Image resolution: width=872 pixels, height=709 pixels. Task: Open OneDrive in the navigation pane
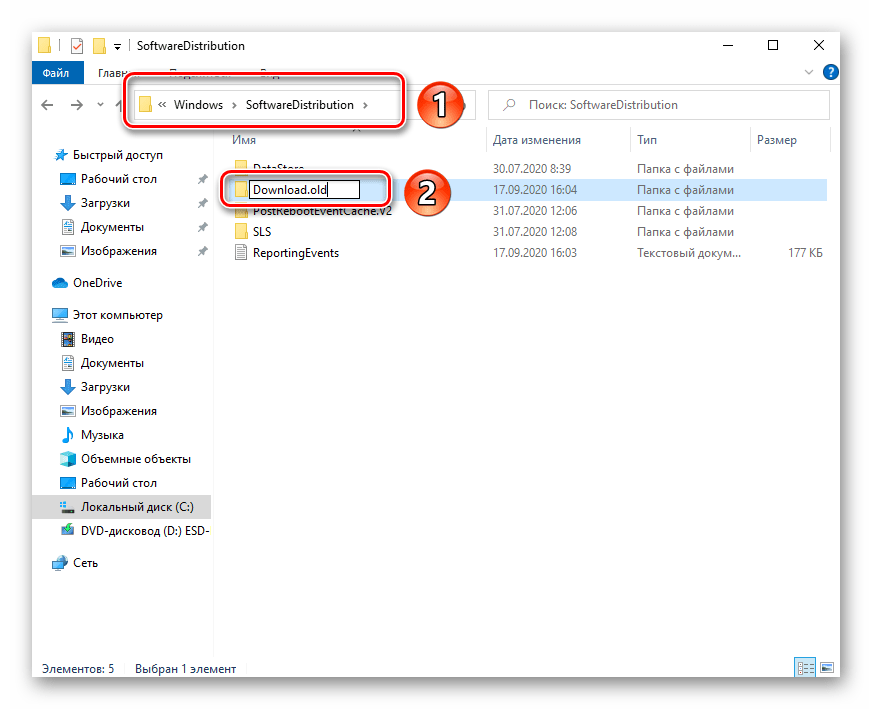coord(97,283)
